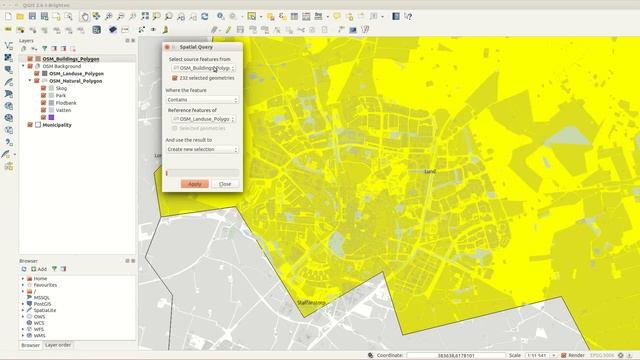Click Add Vector Layer sidebar icon
Image resolution: width=640 pixels, height=360 pixels.
click(9, 46)
